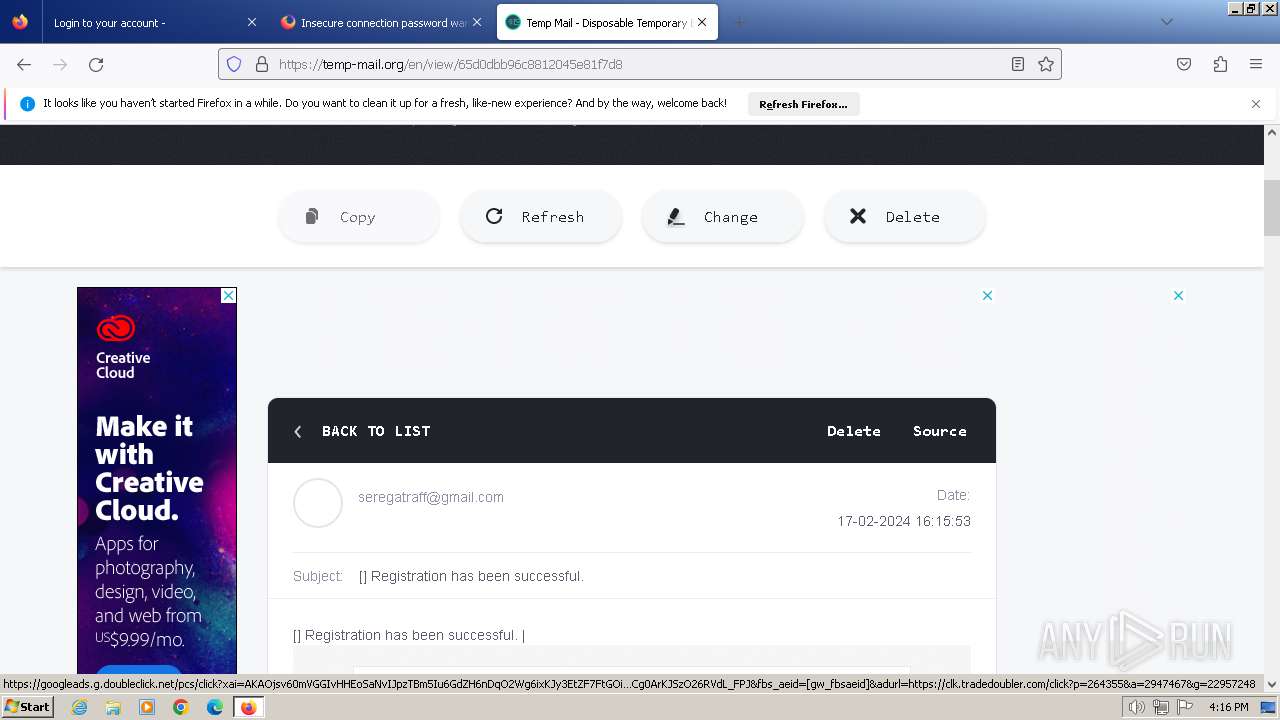Image resolution: width=1280 pixels, height=720 pixels.
Task: Close the right-side ad with the X icon
Action: point(1178,295)
